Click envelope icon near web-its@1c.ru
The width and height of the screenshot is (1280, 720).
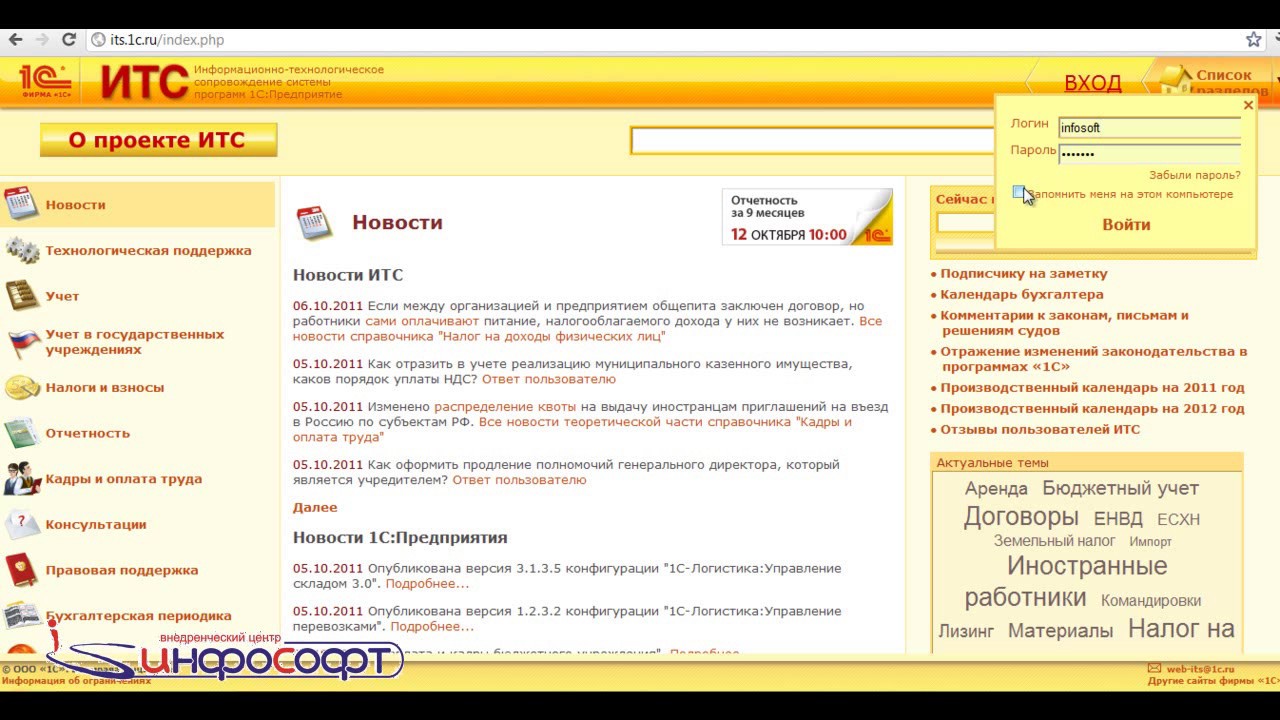coord(1155,669)
